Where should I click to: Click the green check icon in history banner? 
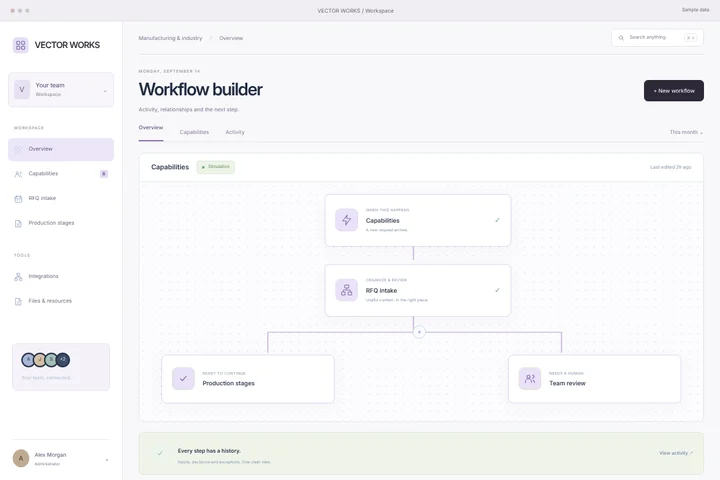pyautogui.click(x=160, y=453)
